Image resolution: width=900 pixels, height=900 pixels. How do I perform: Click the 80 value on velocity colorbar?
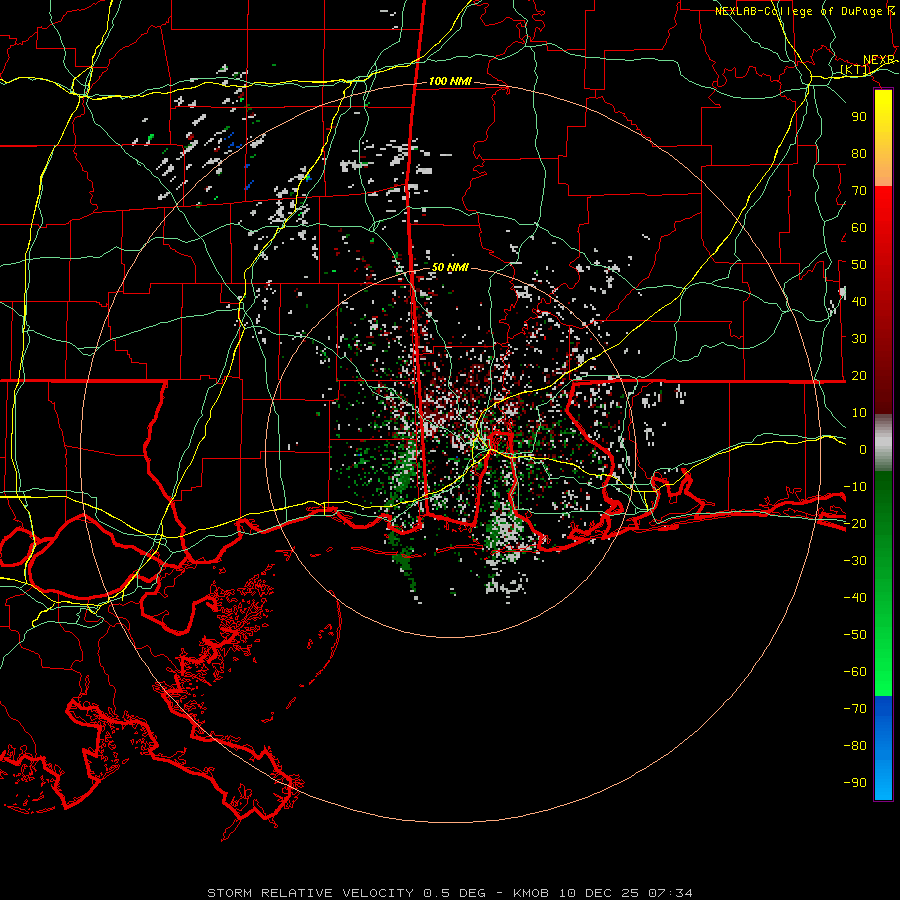coord(859,154)
